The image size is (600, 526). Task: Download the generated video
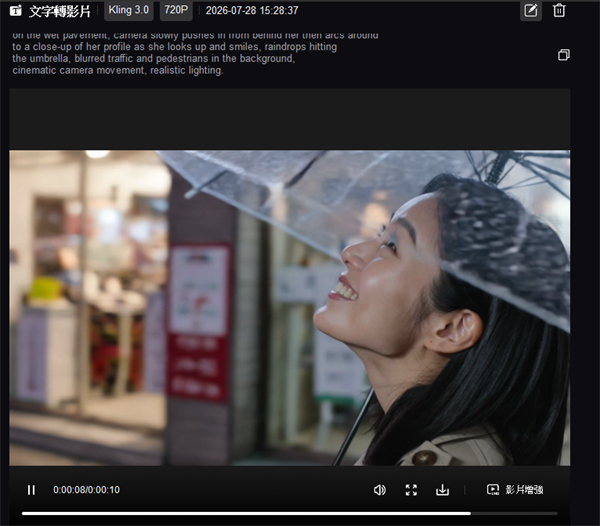(x=442, y=490)
